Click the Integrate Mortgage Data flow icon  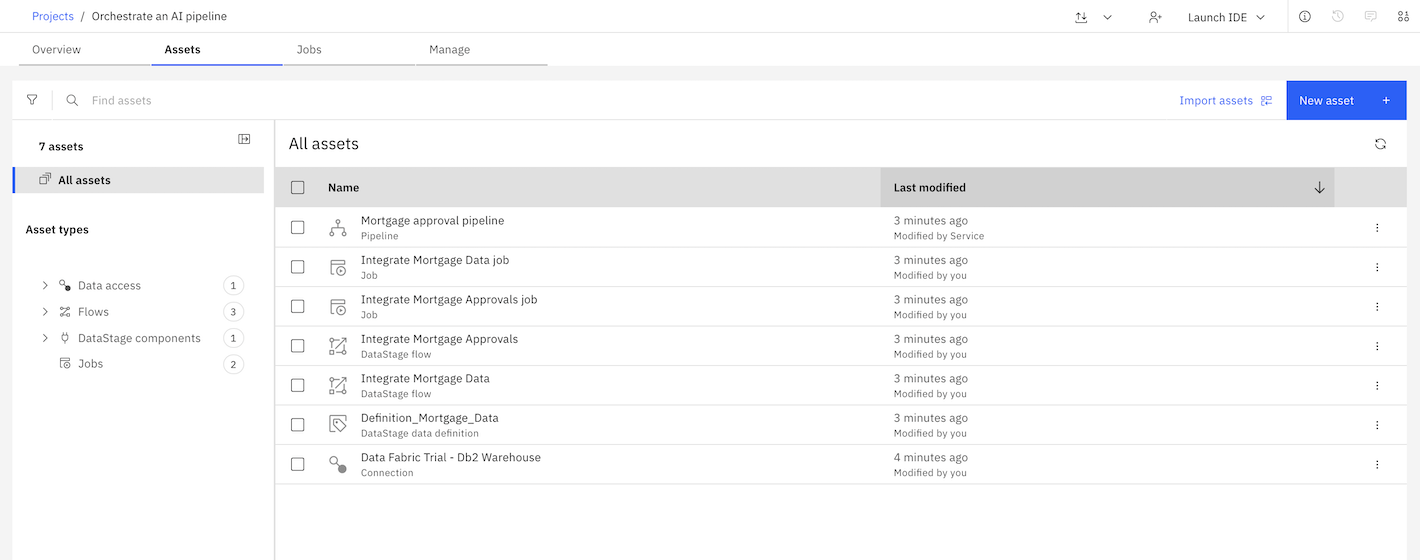pos(338,386)
